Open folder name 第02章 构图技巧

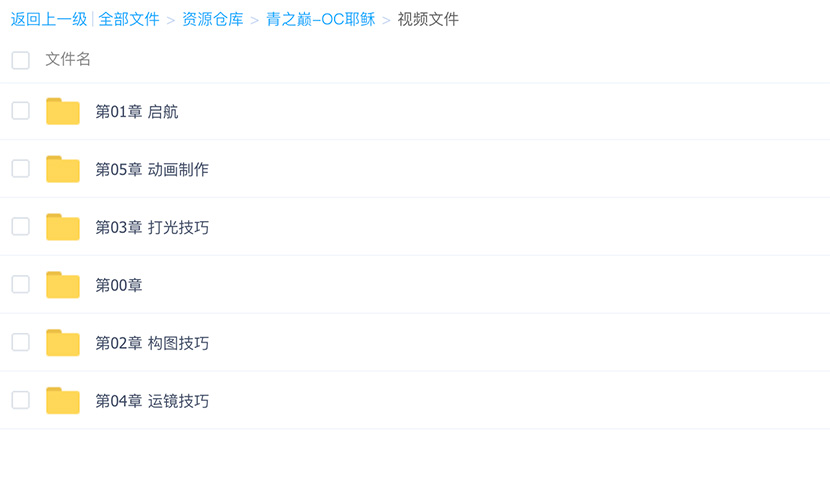pyautogui.click(x=152, y=343)
